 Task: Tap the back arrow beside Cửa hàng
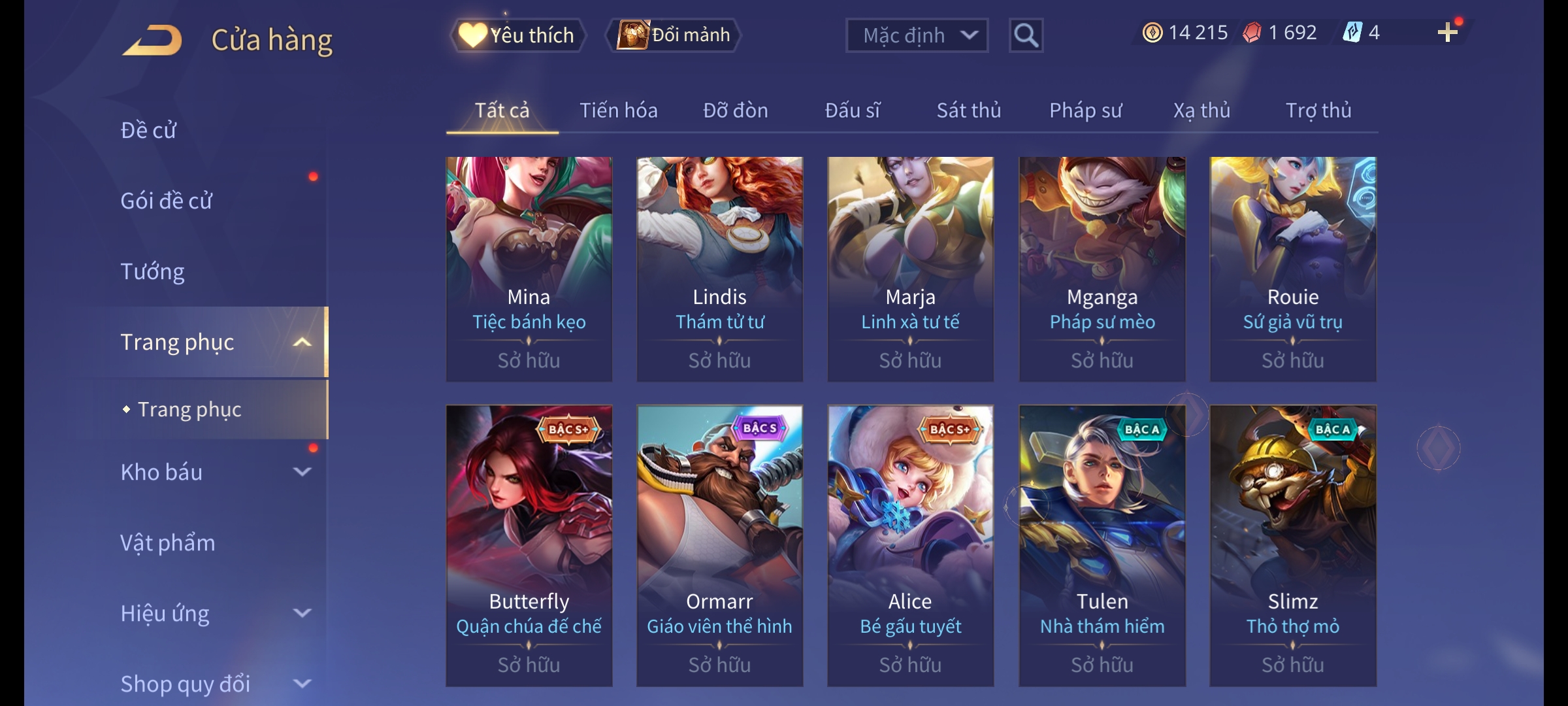pyautogui.click(x=152, y=41)
